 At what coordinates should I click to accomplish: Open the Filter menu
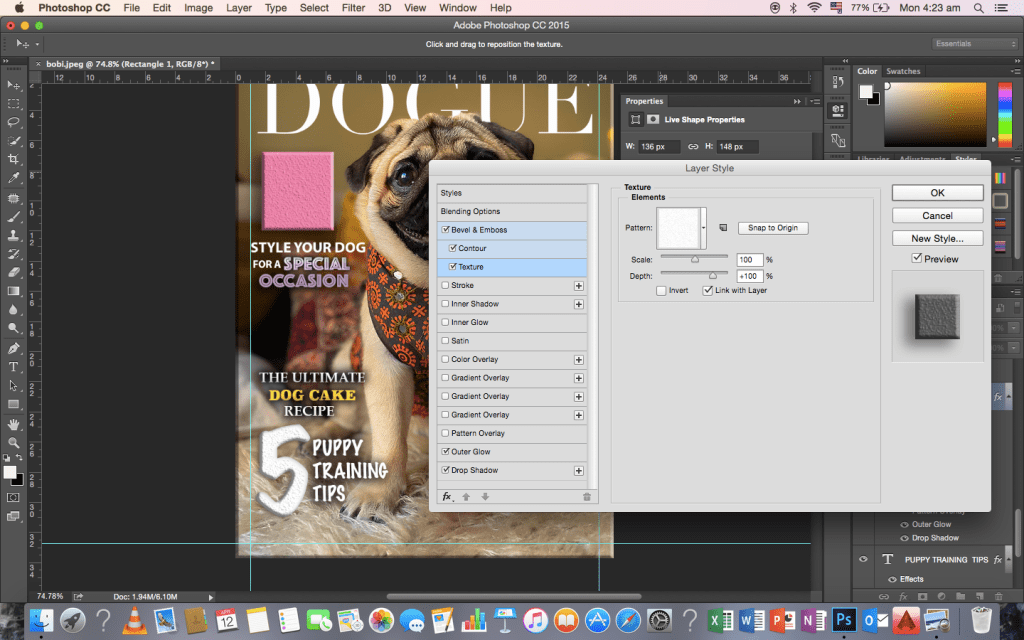point(353,8)
